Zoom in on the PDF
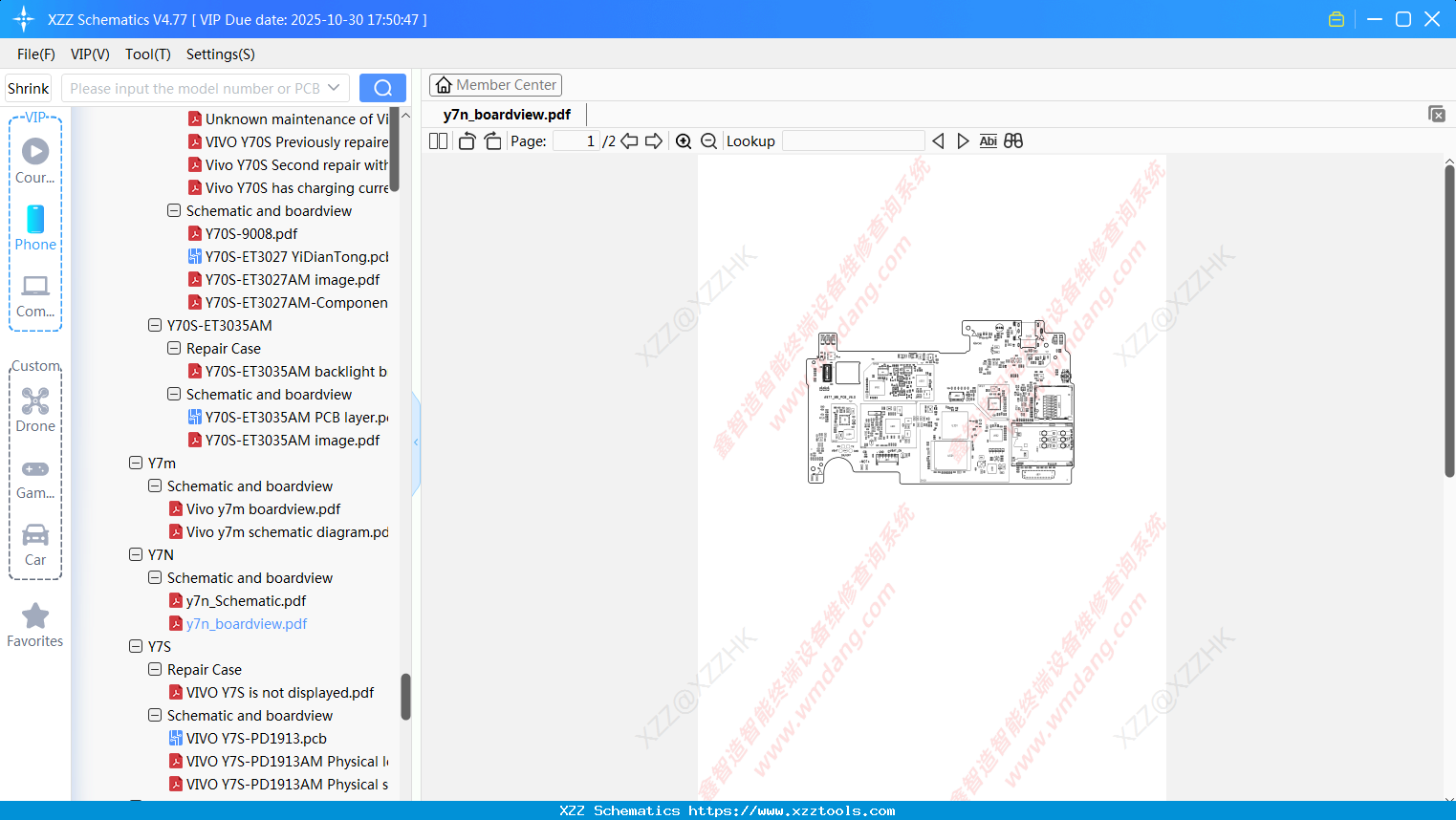 click(684, 141)
